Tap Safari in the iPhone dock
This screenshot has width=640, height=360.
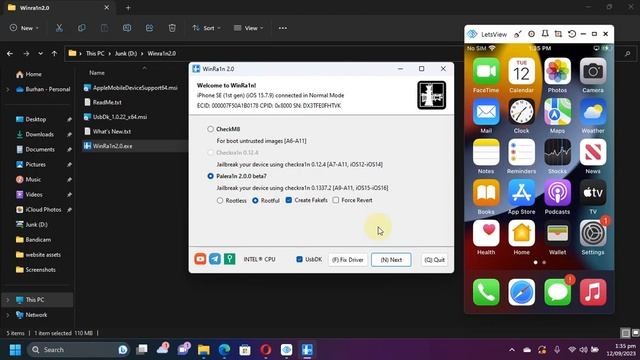[x=521, y=292]
